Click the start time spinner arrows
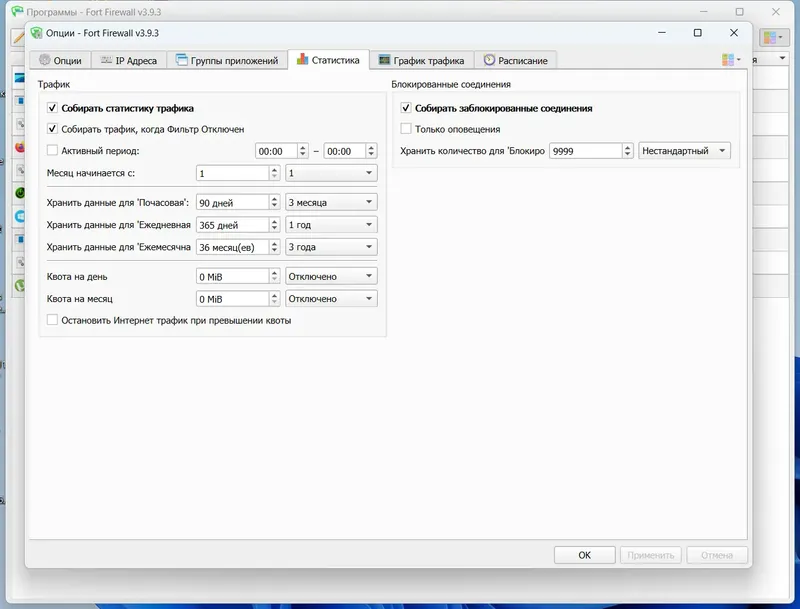 pos(303,151)
